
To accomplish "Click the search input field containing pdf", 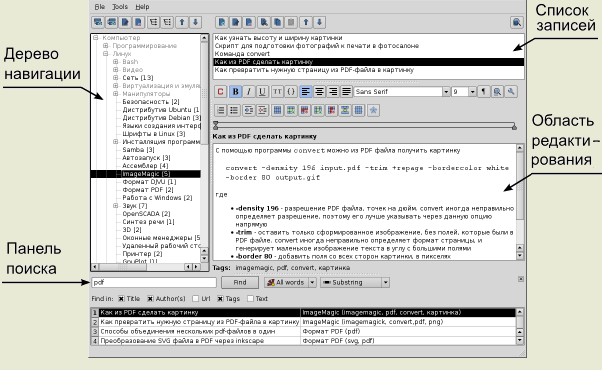I will [x=154, y=282].
